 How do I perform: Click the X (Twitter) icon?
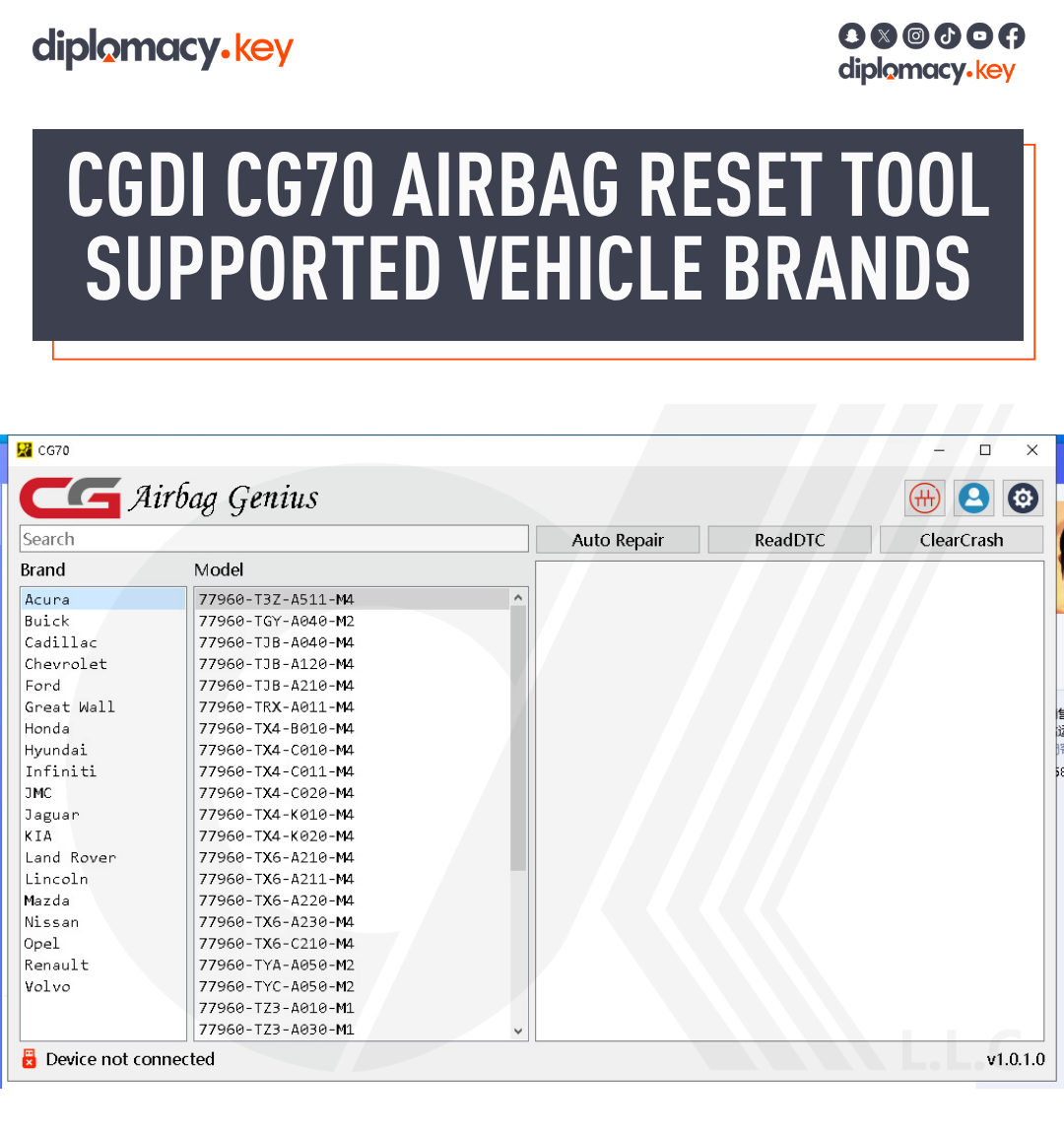[x=884, y=35]
